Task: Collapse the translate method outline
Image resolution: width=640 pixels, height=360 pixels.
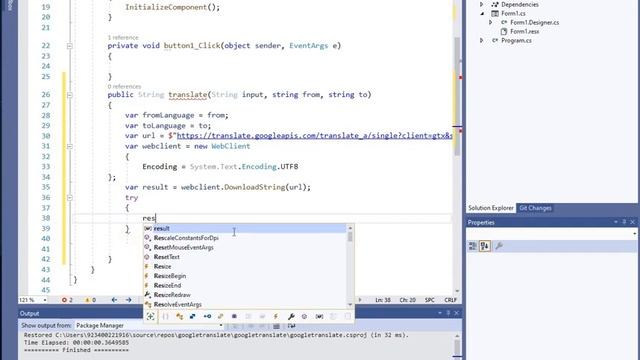Action: point(69,95)
